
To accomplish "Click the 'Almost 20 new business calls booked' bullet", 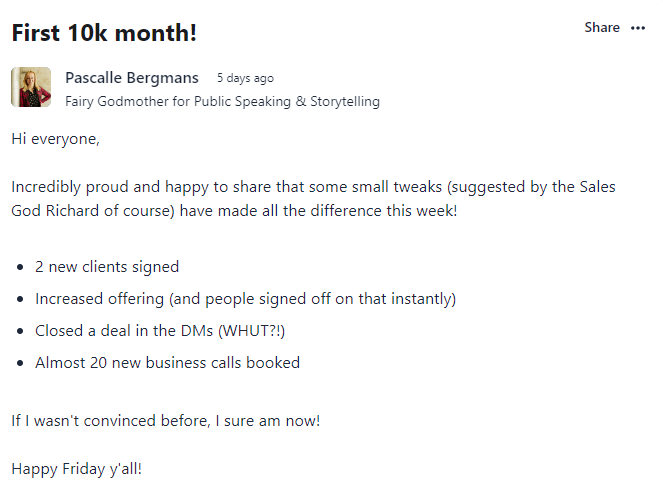I will [167, 363].
